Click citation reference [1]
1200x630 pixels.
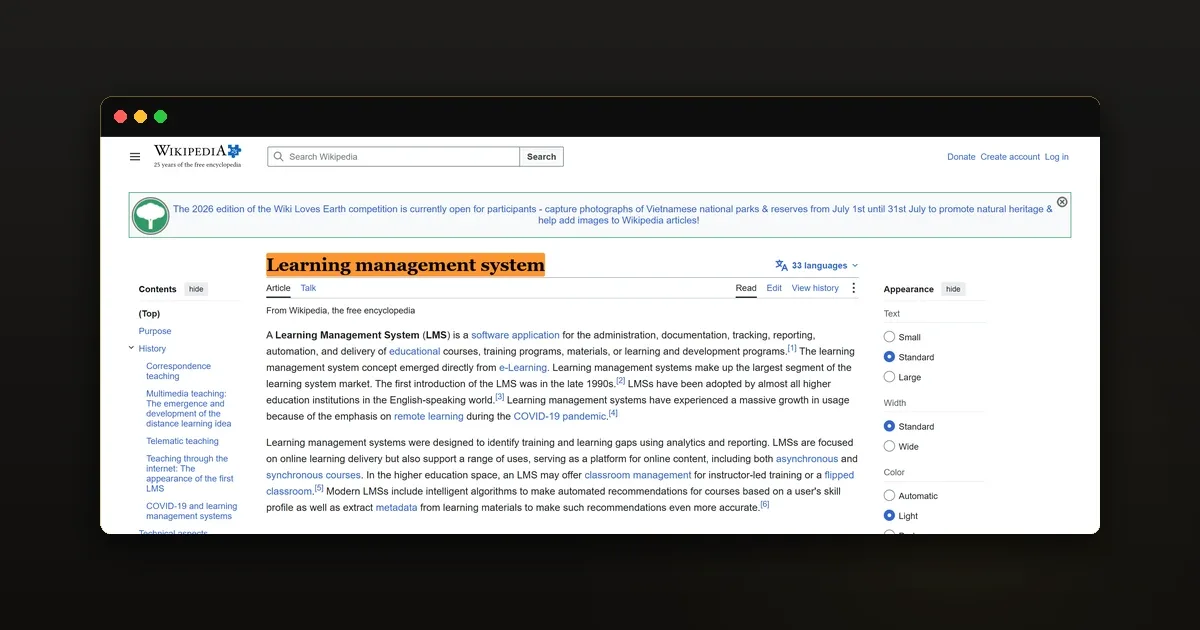(792, 348)
